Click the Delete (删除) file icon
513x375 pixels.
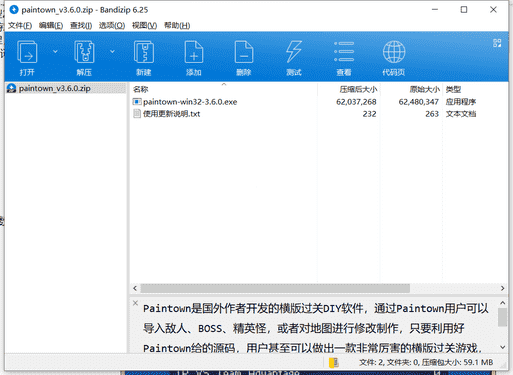244,52
